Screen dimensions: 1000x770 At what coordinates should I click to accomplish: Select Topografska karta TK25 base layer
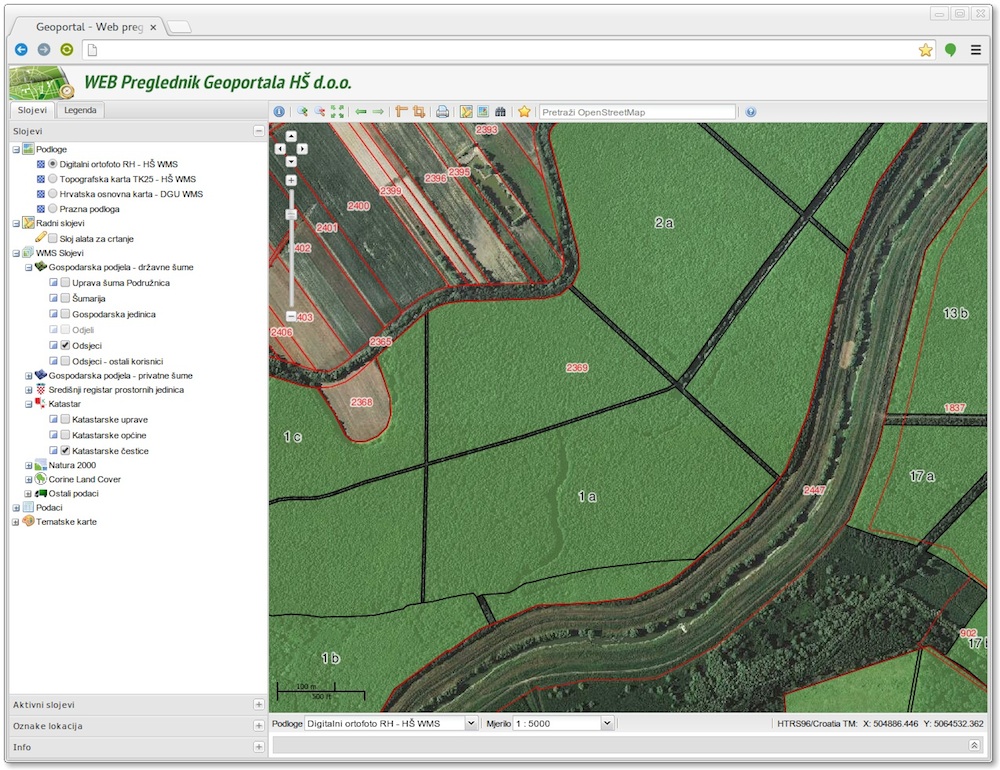(53, 178)
